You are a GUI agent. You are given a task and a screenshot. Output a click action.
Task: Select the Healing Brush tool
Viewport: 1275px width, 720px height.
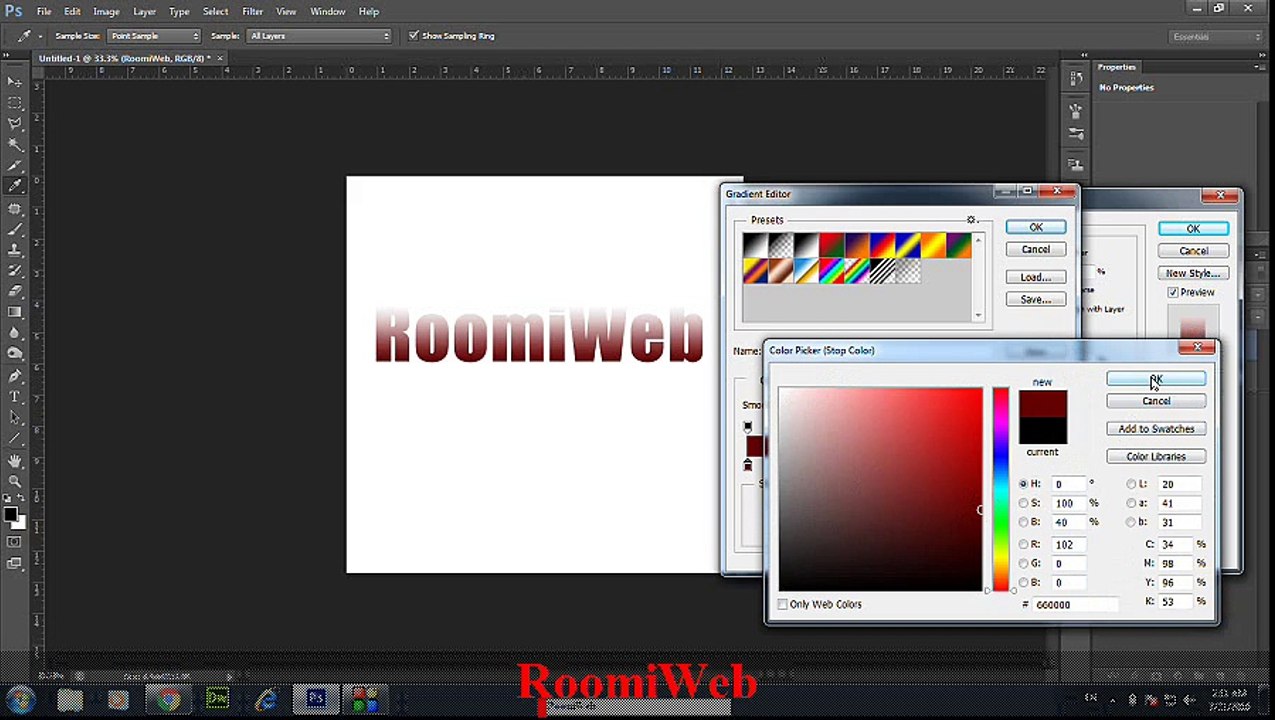click(15, 208)
